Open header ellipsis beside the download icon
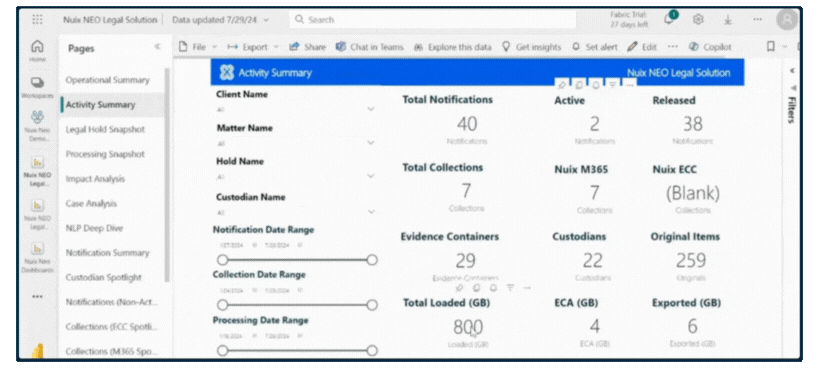 tap(757, 19)
